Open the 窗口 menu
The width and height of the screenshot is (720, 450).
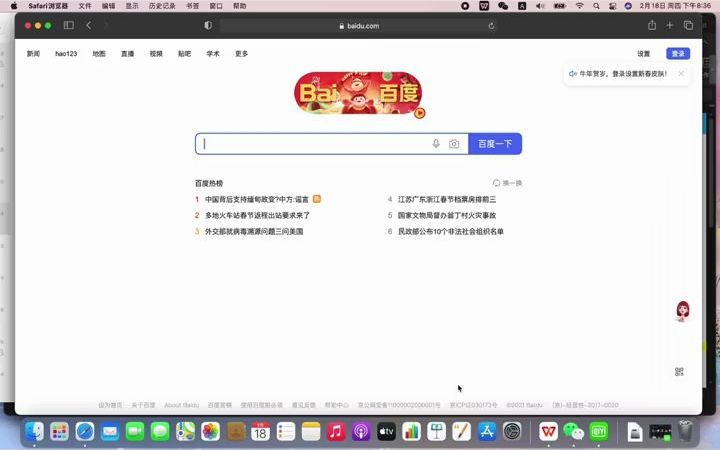(216, 6)
